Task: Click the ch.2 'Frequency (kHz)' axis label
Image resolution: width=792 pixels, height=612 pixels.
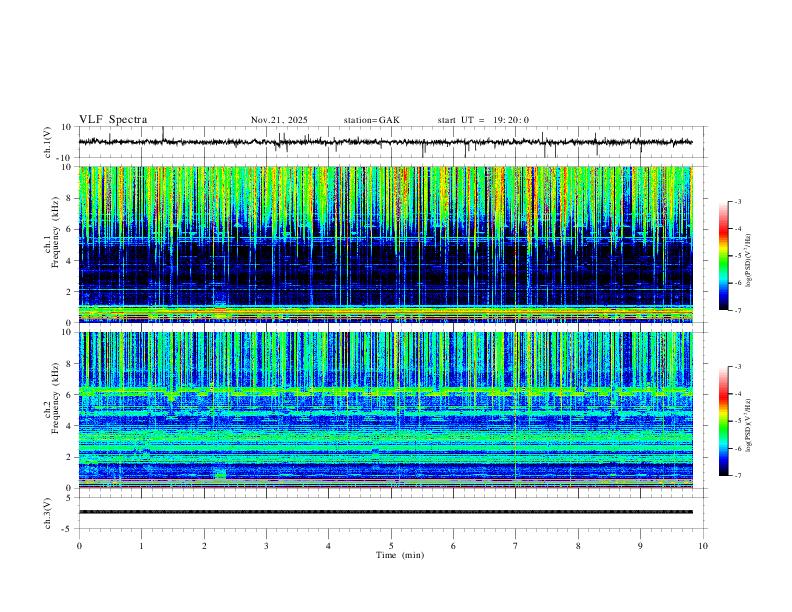Action: tap(55, 397)
